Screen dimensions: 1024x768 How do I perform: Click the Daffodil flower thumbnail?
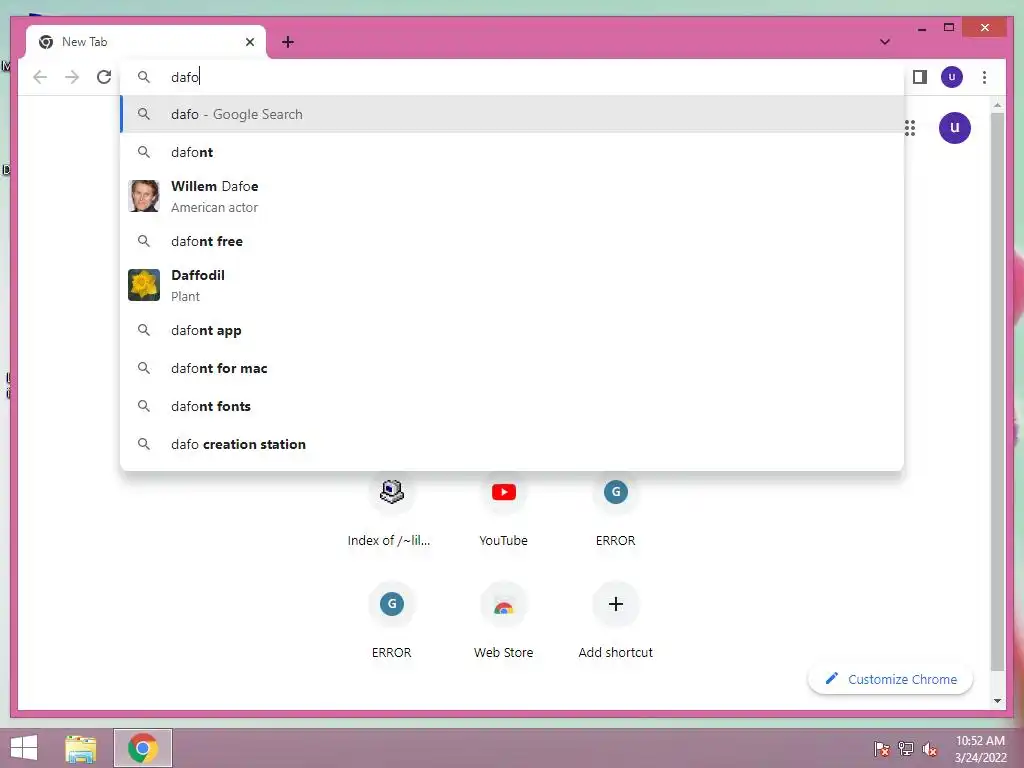click(x=144, y=285)
